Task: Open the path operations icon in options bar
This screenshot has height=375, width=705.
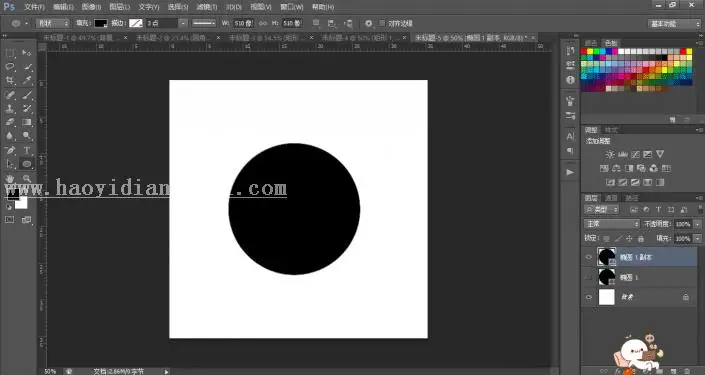Action: pos(317,23)
